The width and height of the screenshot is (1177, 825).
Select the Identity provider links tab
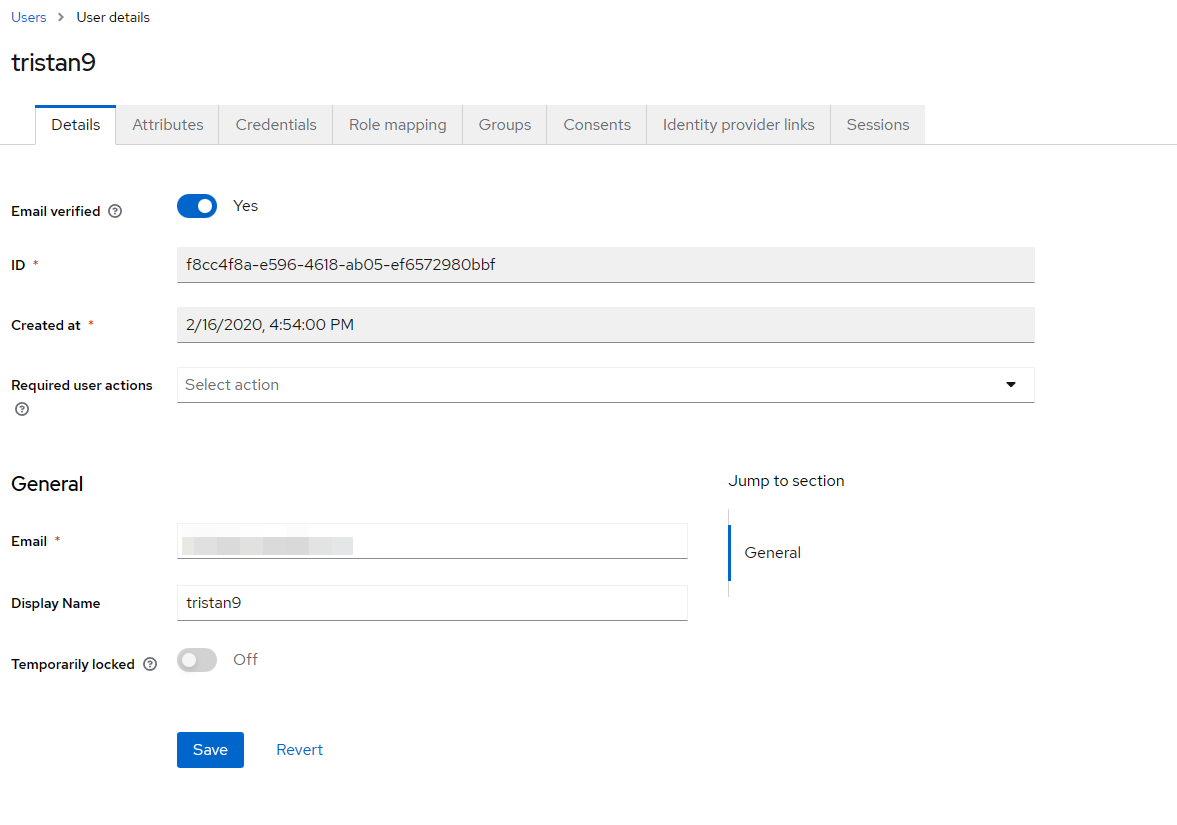tap(738, 124)
